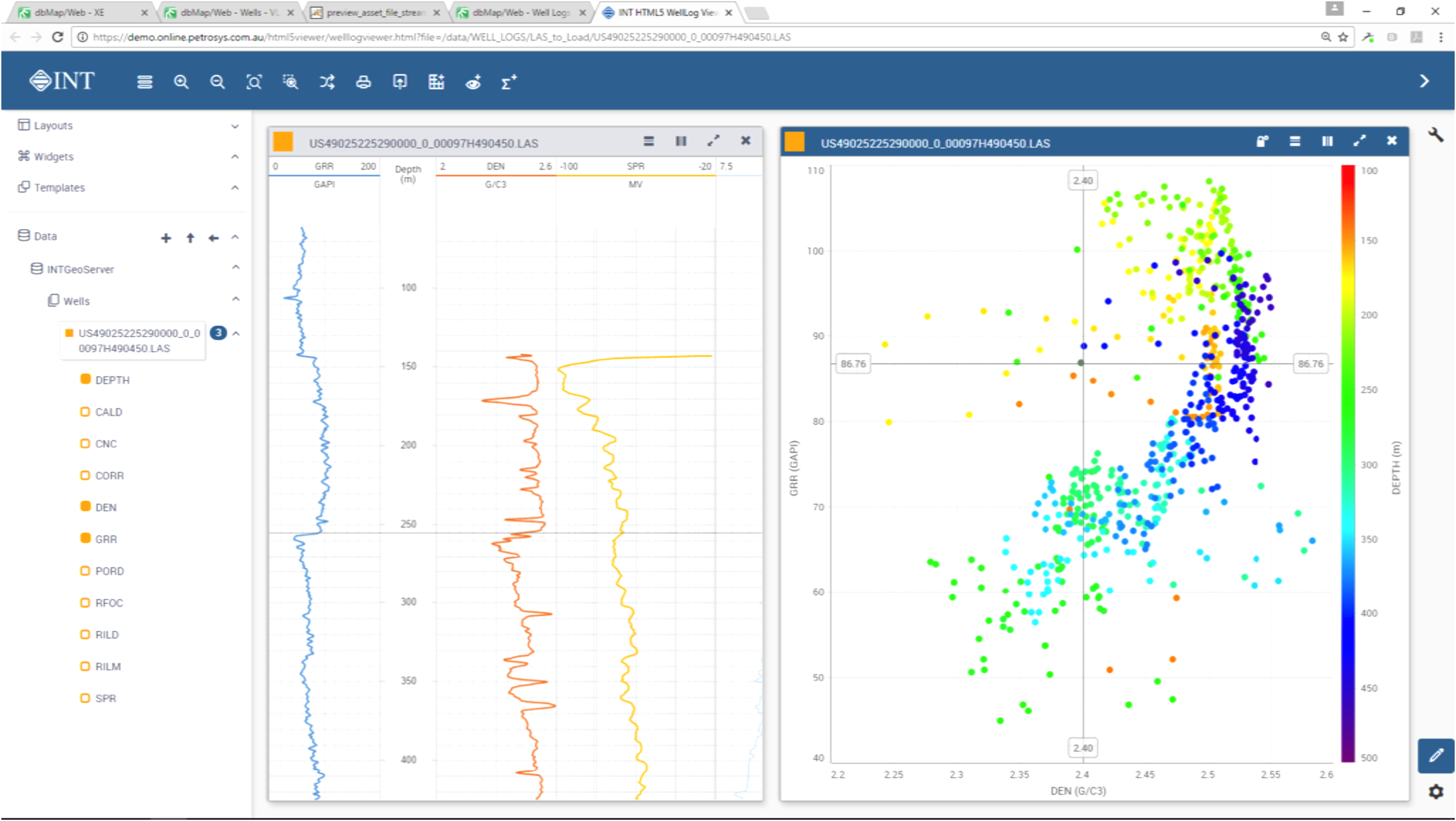Click the zoom out magnifier tool
Viewport: 1456px width, 821px height.
[x=217, y=82]
